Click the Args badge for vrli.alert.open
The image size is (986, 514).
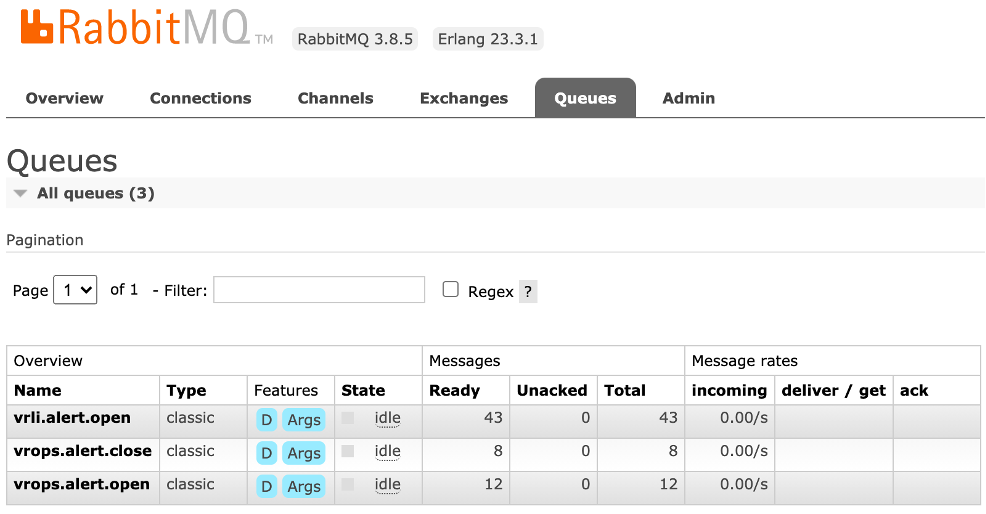tap(304, 420)
